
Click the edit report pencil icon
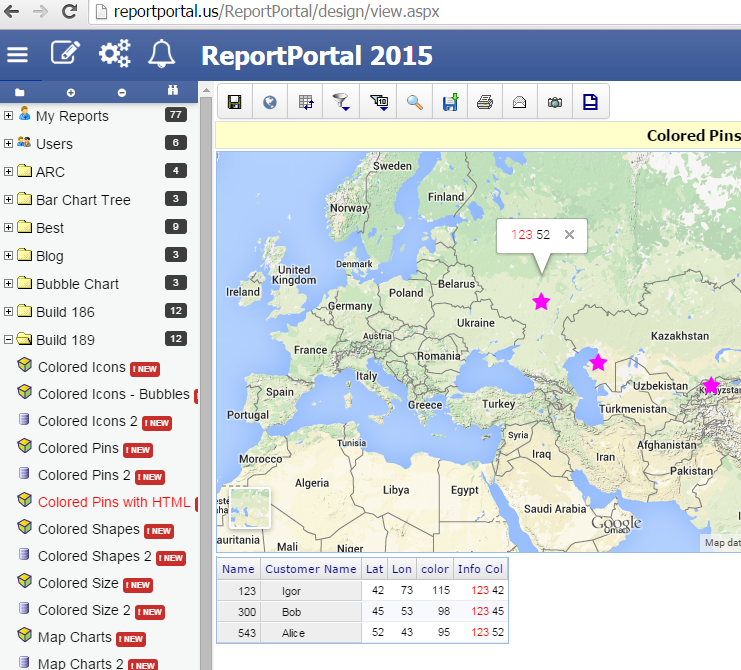pos(65,52)
